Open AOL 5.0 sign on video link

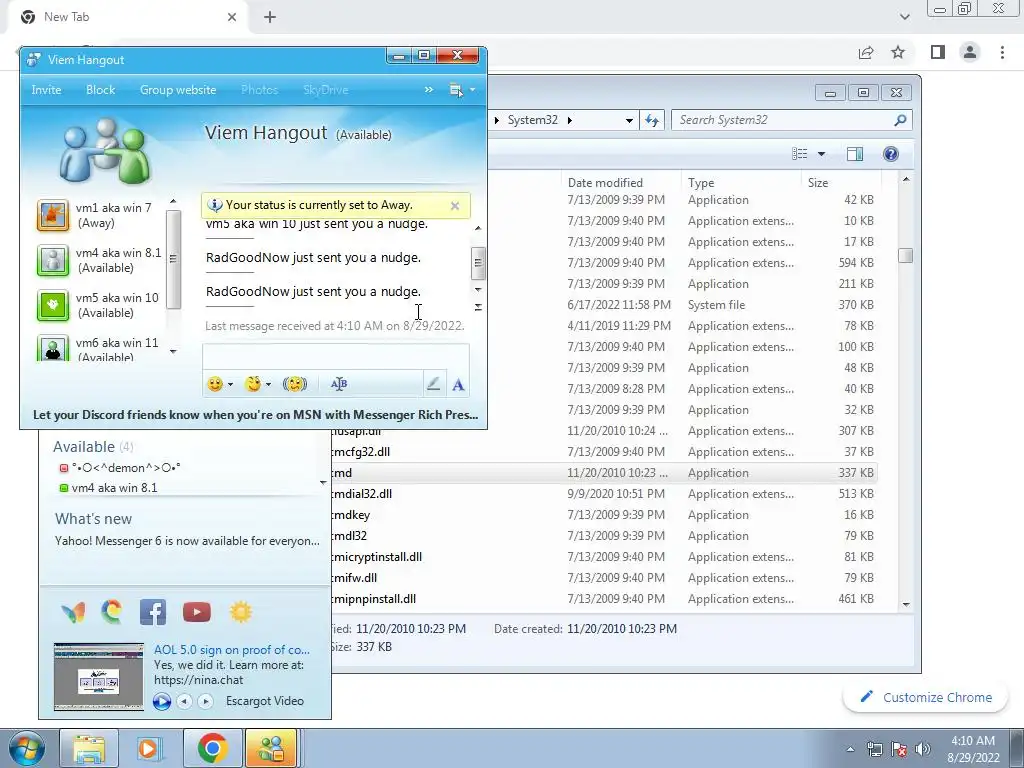click(232, 650)
